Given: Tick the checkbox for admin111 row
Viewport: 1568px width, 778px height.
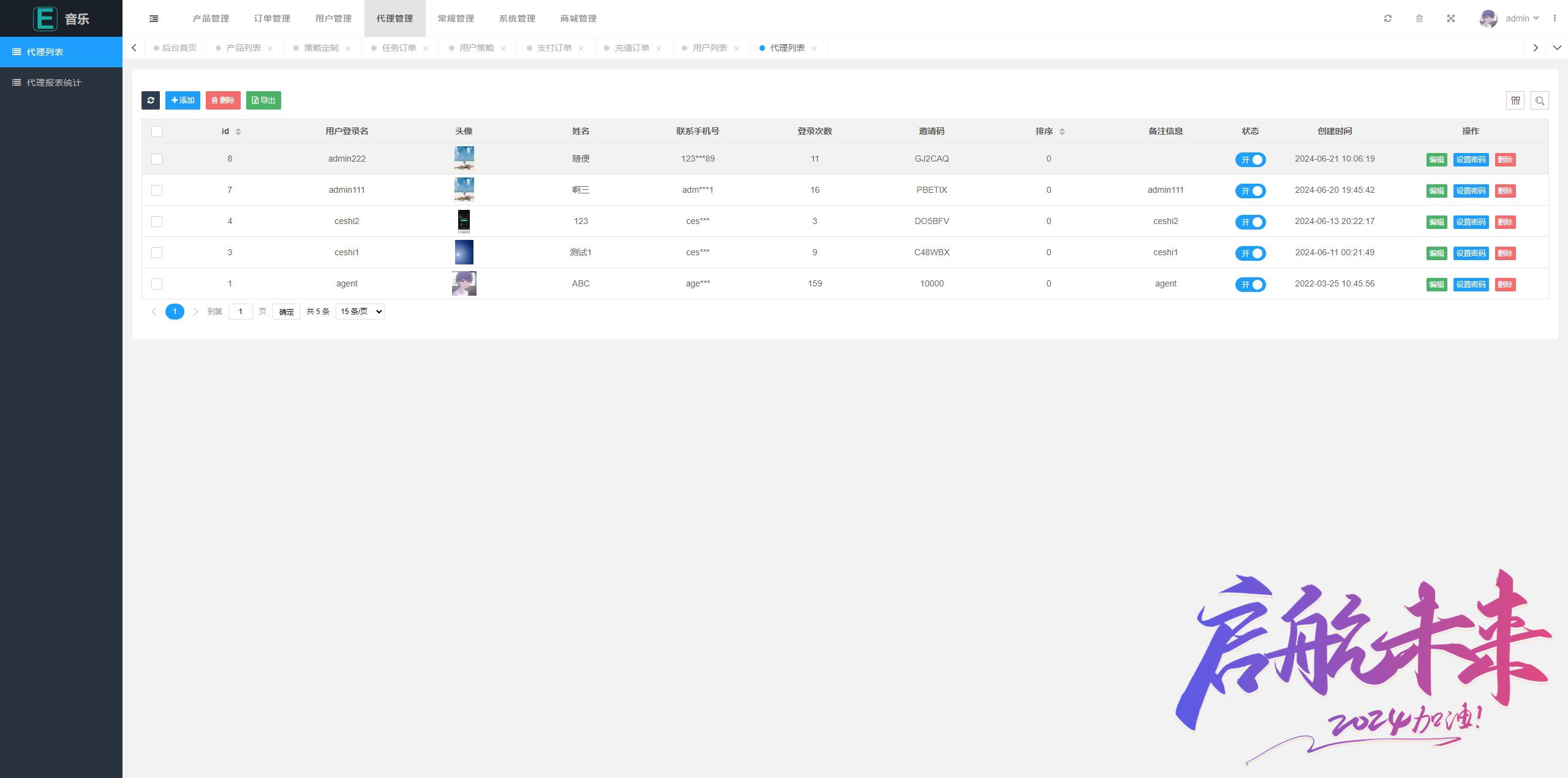Looking at the screenshot, I should [x=157, y=190].
